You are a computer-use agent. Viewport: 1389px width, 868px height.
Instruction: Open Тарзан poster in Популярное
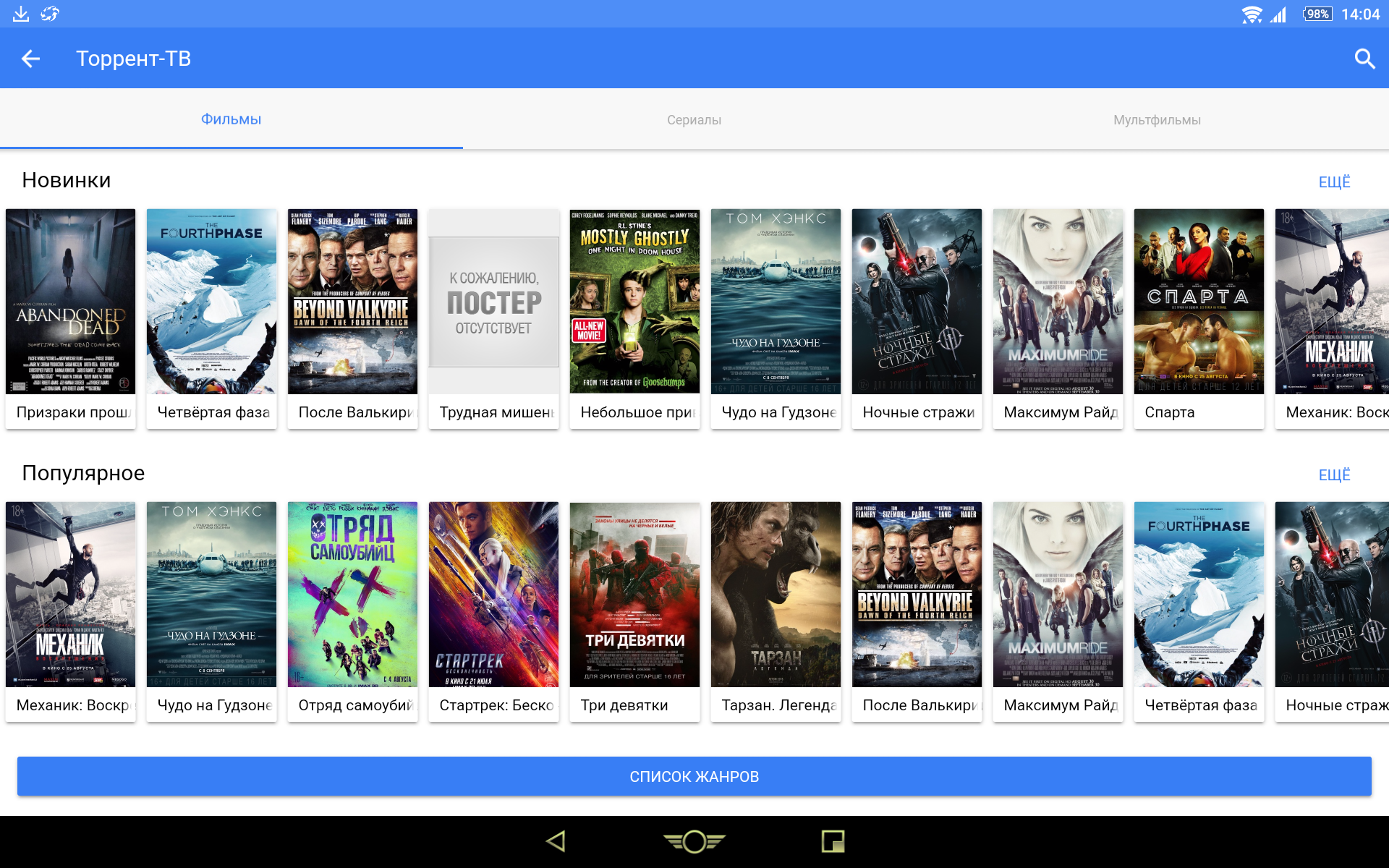[x=776, y=595]
